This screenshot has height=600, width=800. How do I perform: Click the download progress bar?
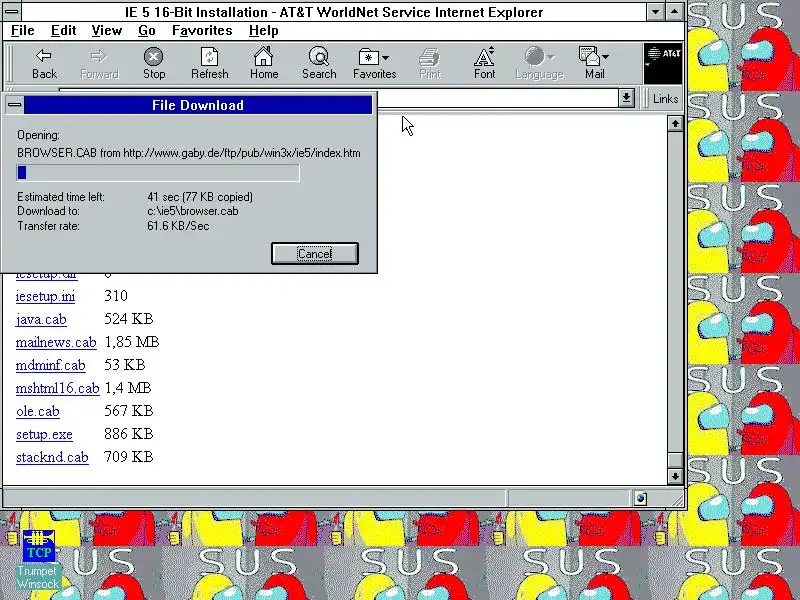click(x=158, y=172)
